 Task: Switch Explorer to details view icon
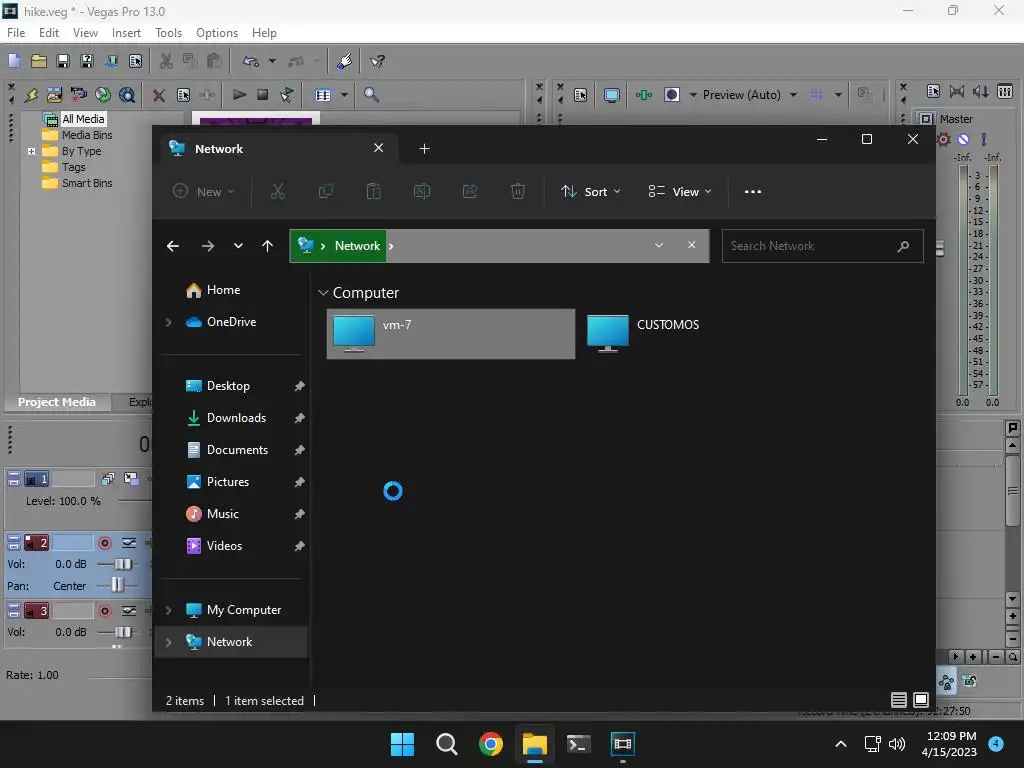click(x=899, y=700)
